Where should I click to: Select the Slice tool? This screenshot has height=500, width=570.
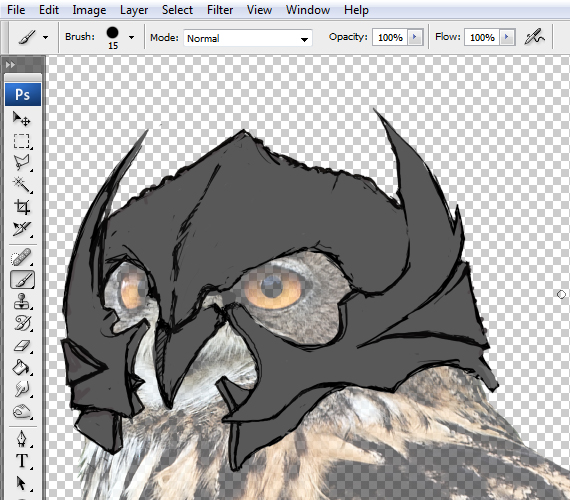22,229
